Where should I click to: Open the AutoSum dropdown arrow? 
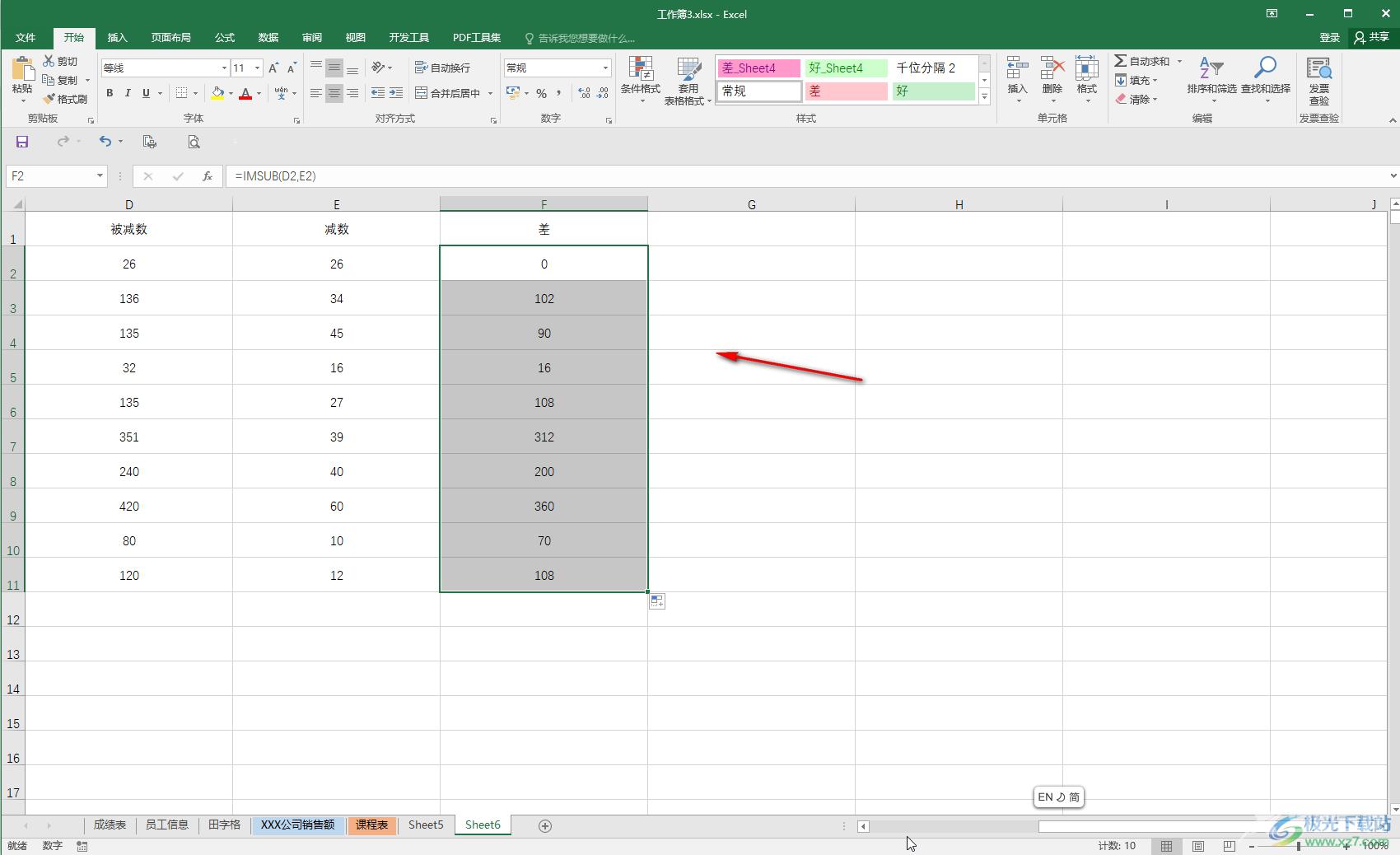pyautogui.click(x=1179, y=61)
